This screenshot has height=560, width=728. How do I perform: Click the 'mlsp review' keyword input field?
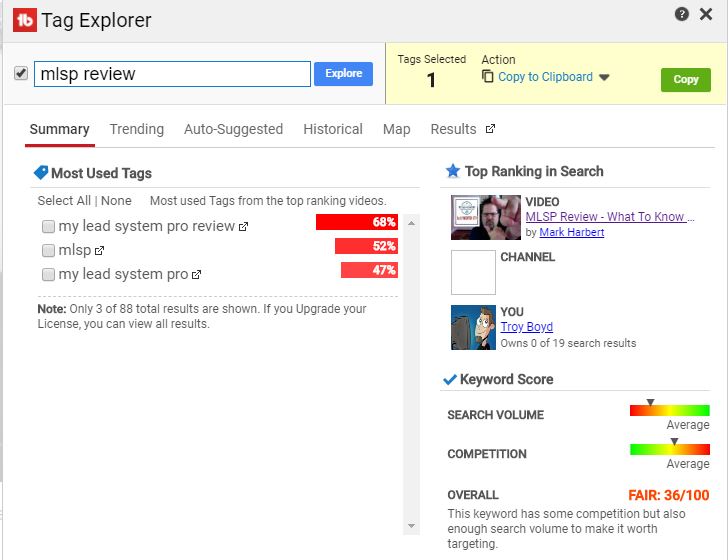click(172, 74)
